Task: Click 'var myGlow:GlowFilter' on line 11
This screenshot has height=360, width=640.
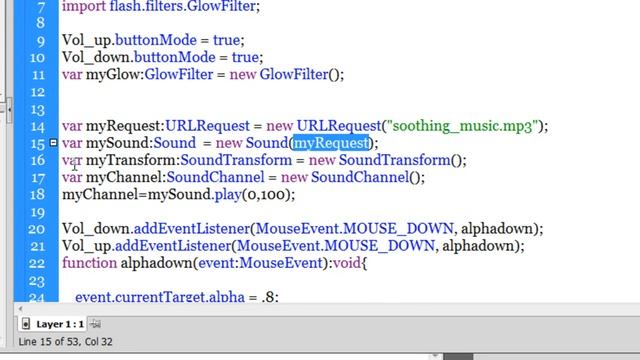Action: click(x=138, y=74)
